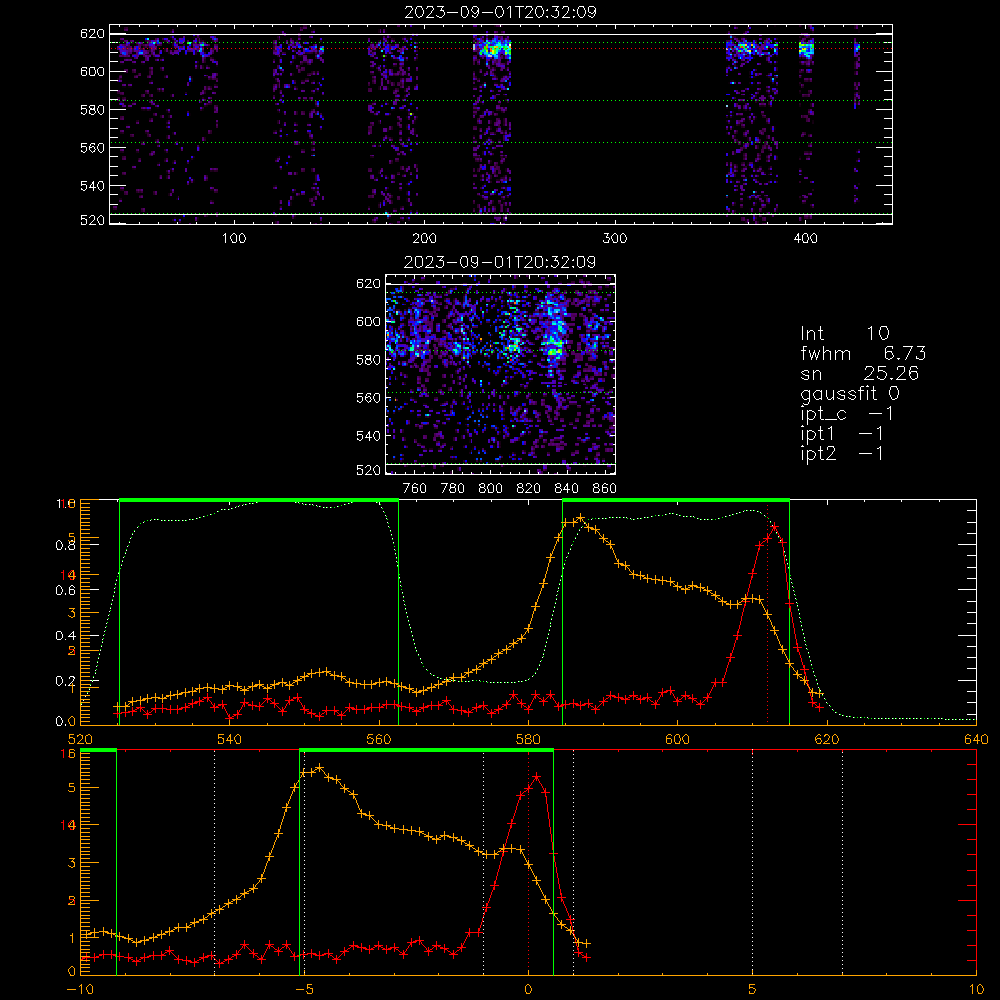Click the x-axis label 300 on top spectrogram

tap(615, 238)
